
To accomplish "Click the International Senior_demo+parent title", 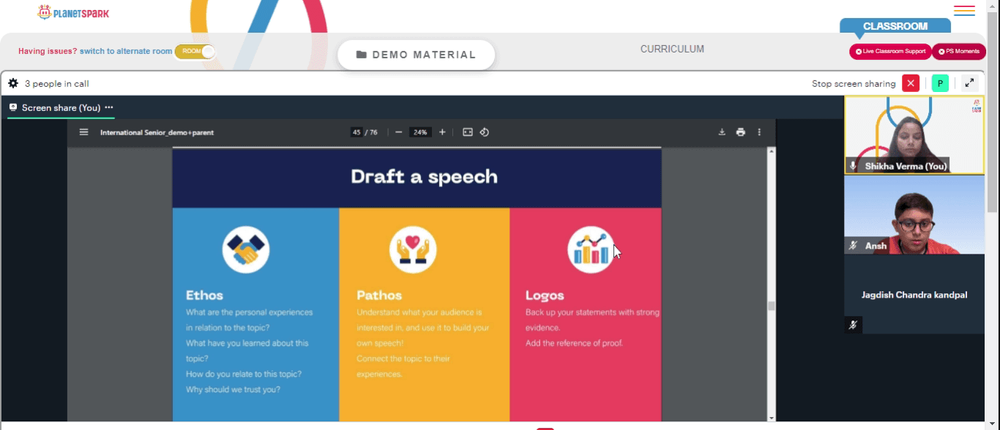I will 157,133.
